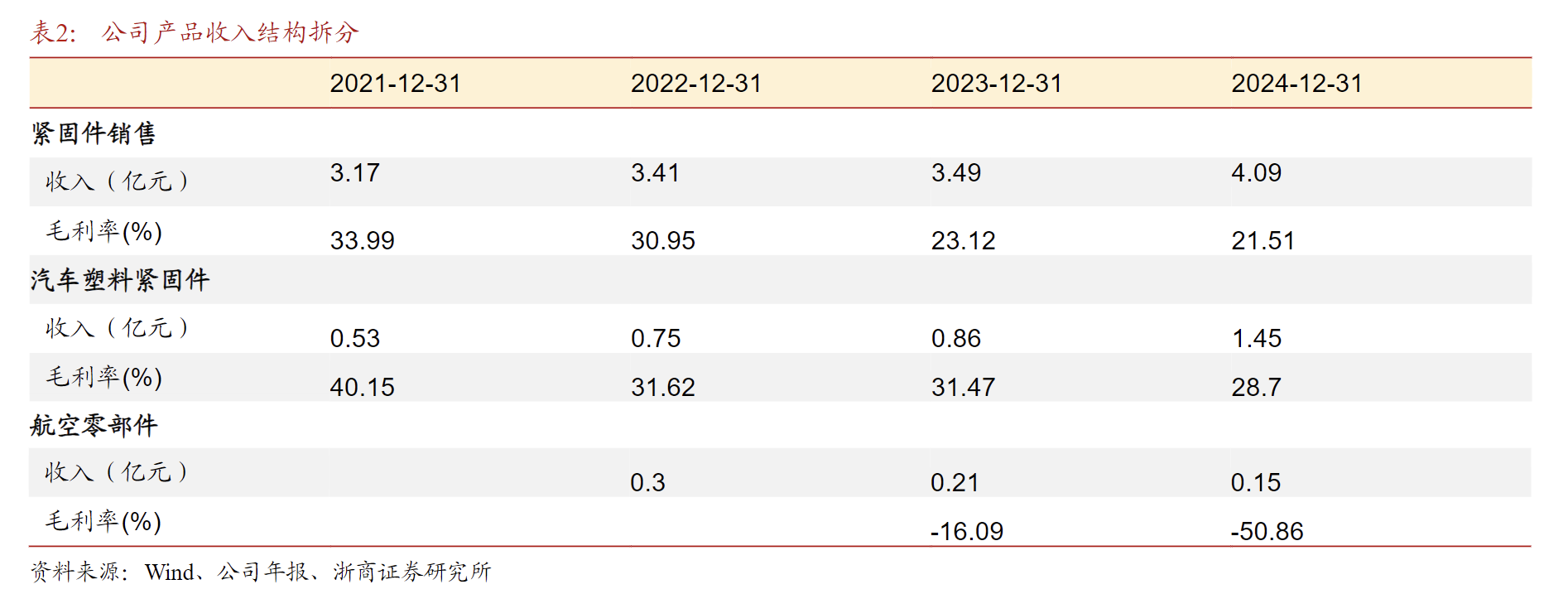
Task: Select the 2022-12-31 column header
Action: click(x=695, y=84)
